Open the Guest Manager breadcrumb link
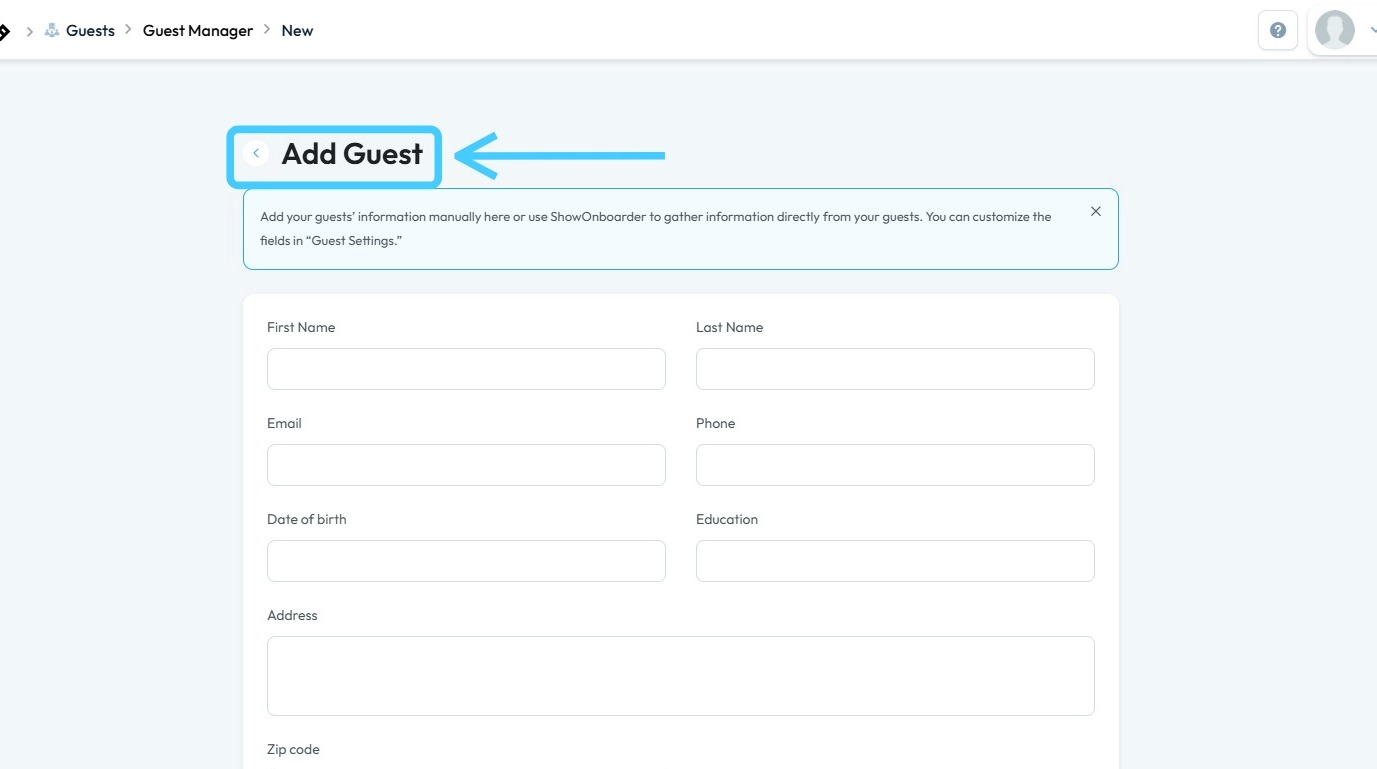The width and height of the screenshot is (1377, 769). pos(198,31)
